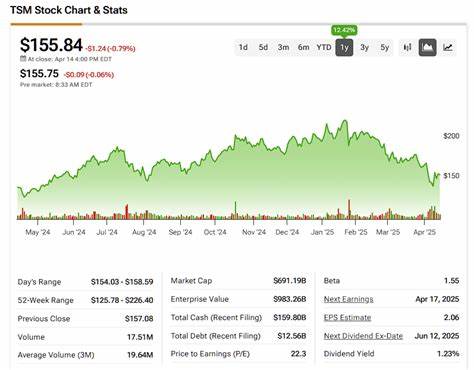This screenshot has width=474, height=370.
Task: Click the $150 price axis label
Action: click(451, 176)
